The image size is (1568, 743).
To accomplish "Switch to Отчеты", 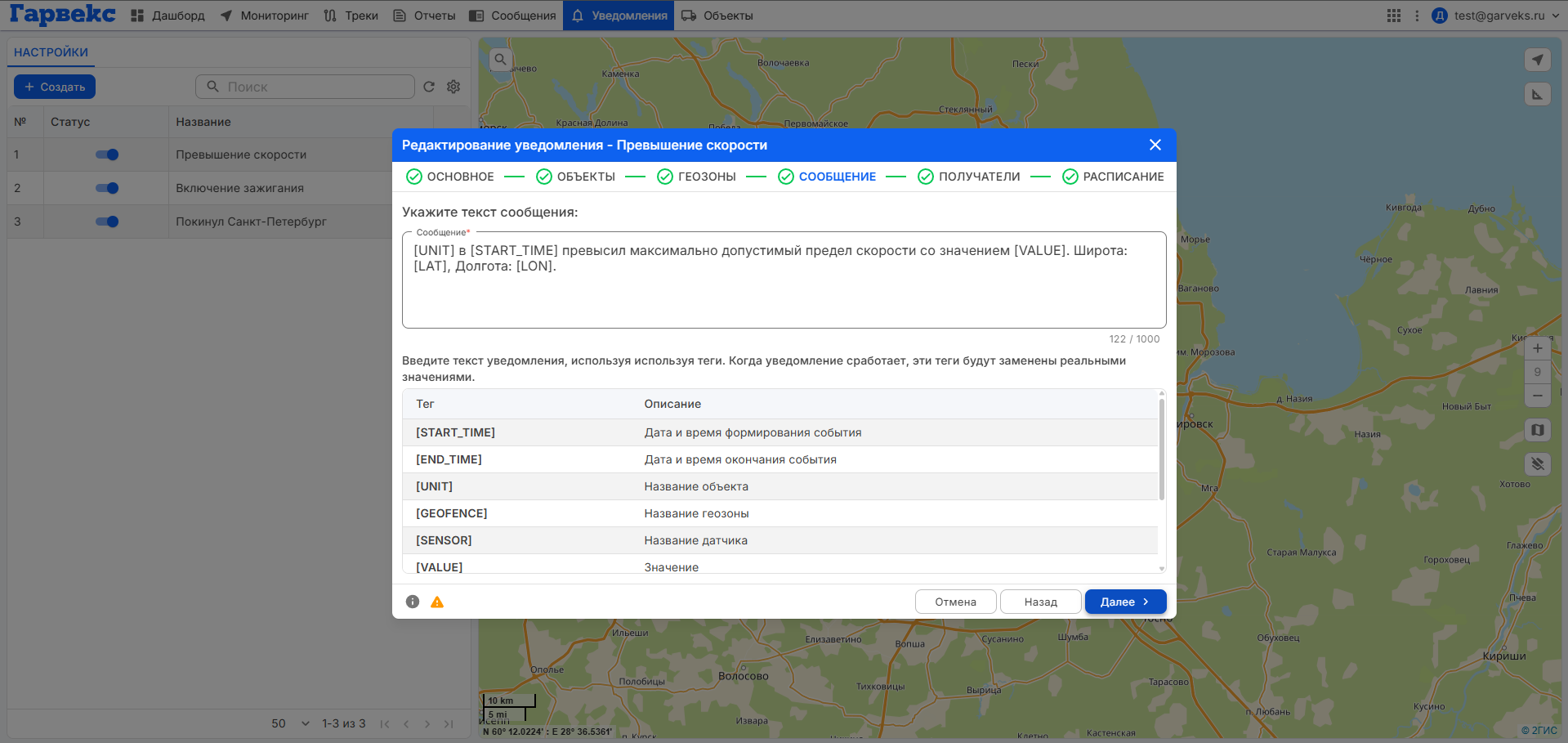I will 424,16.
